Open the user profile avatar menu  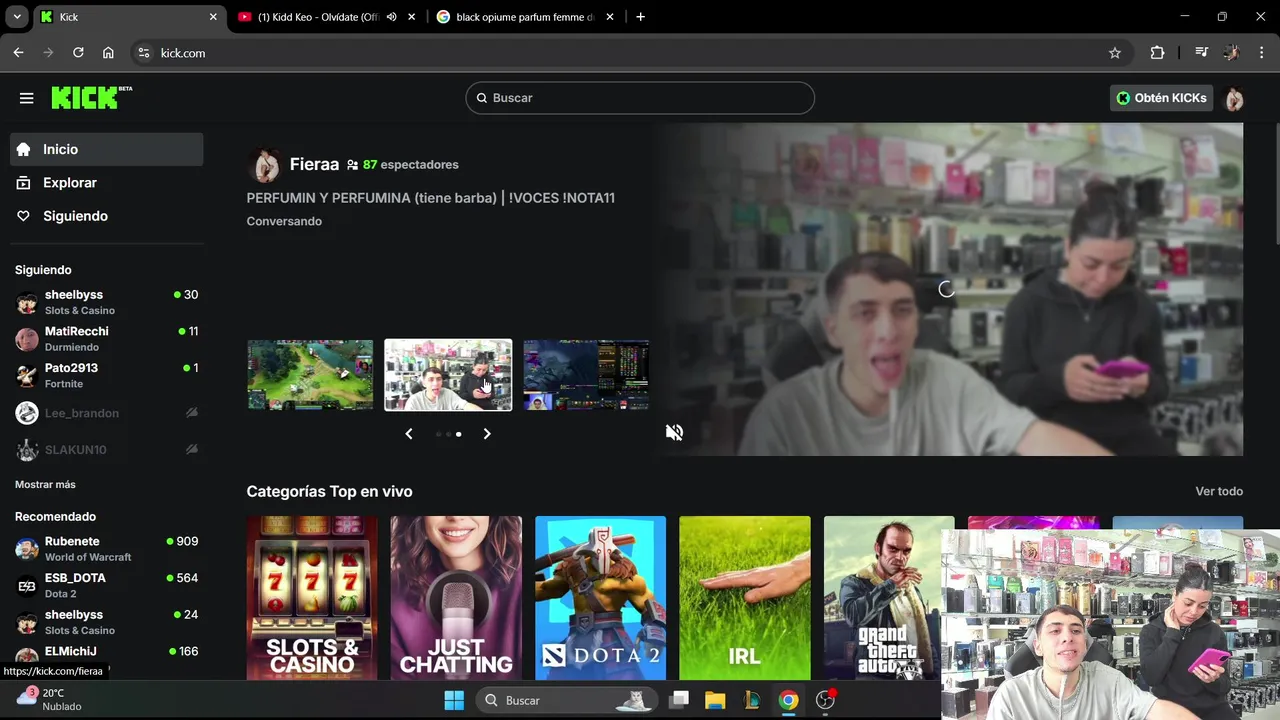click(x=1234, y=98)
